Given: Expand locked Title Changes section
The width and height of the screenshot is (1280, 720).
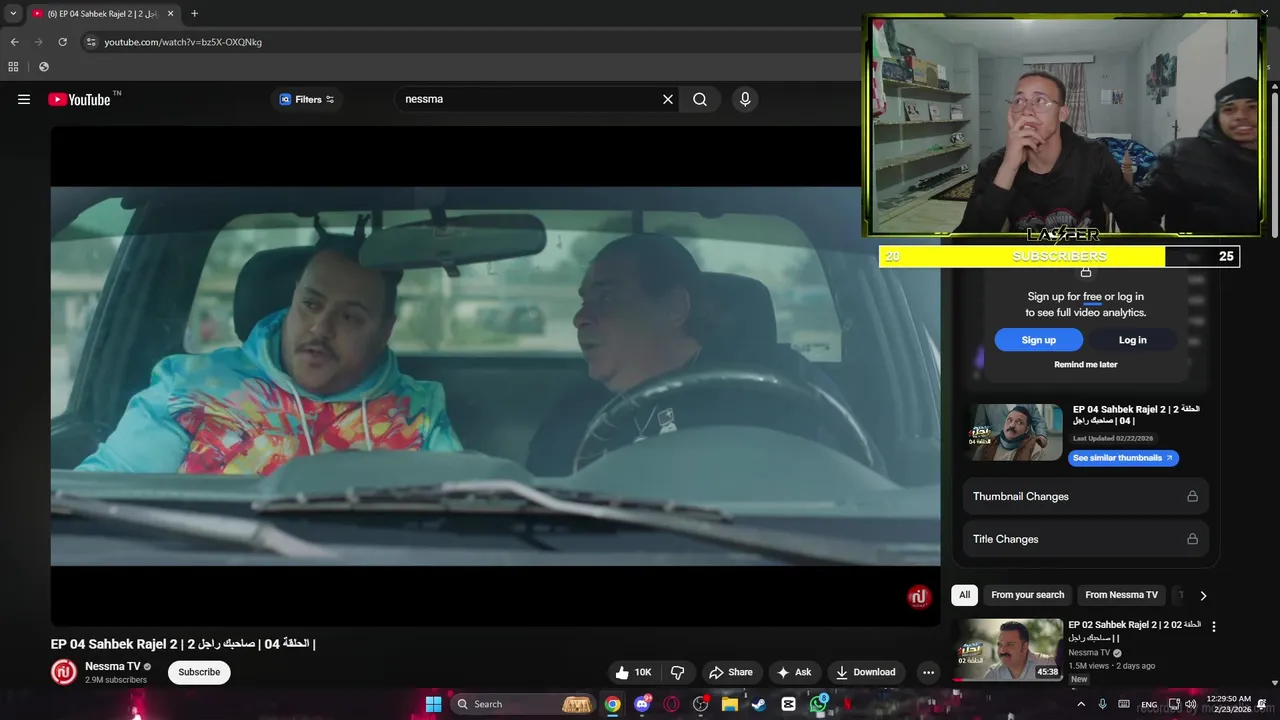Looking at the screenshot, I should [1085, 539].
